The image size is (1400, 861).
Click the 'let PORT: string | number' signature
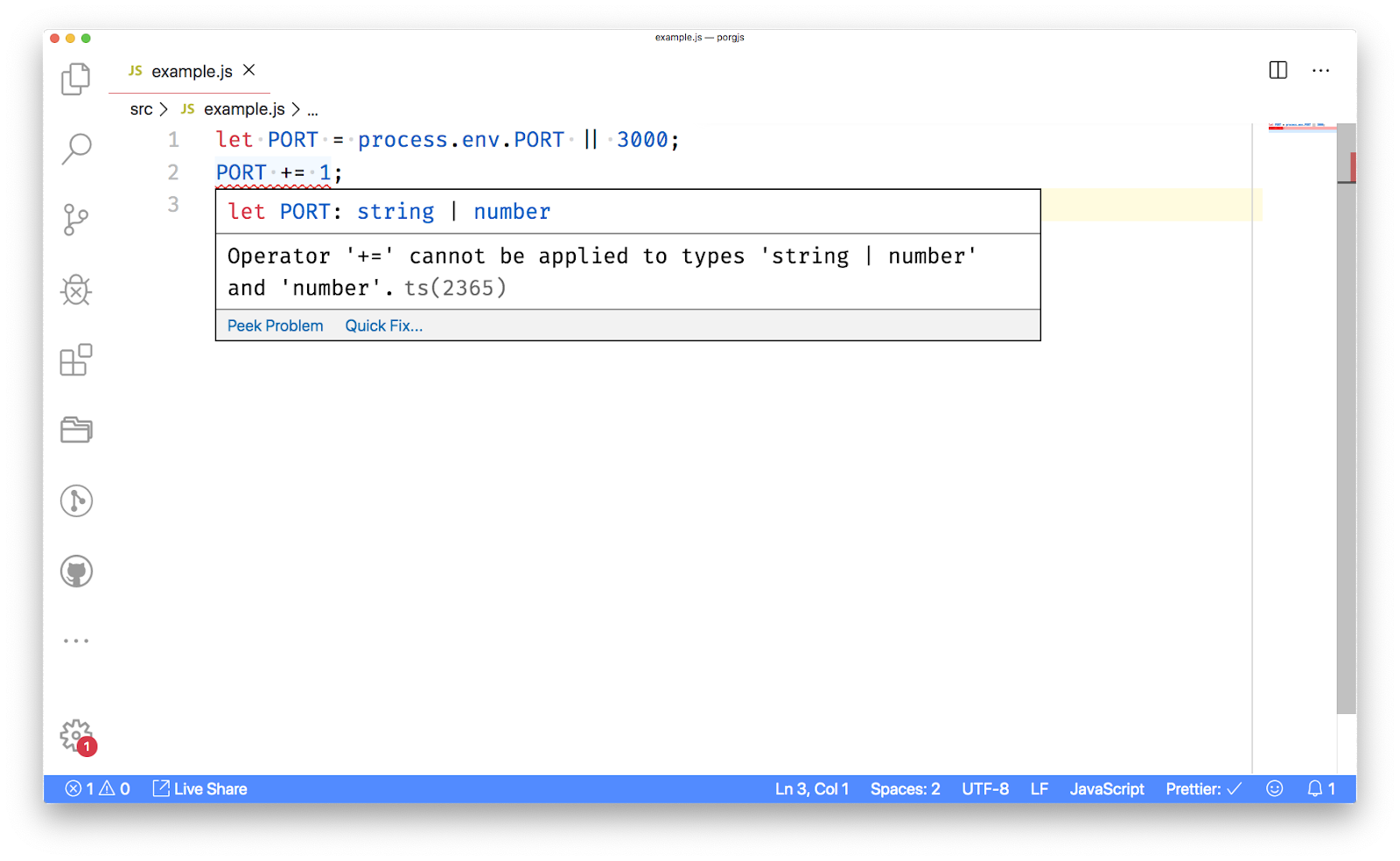(x=389, y=212)
